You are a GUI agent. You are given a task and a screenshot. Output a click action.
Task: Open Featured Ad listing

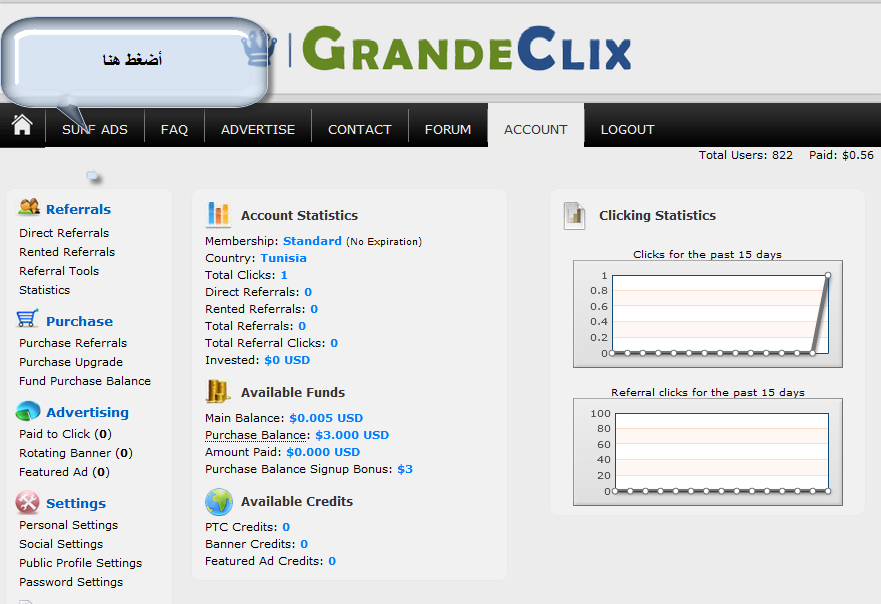click(64, 472)
